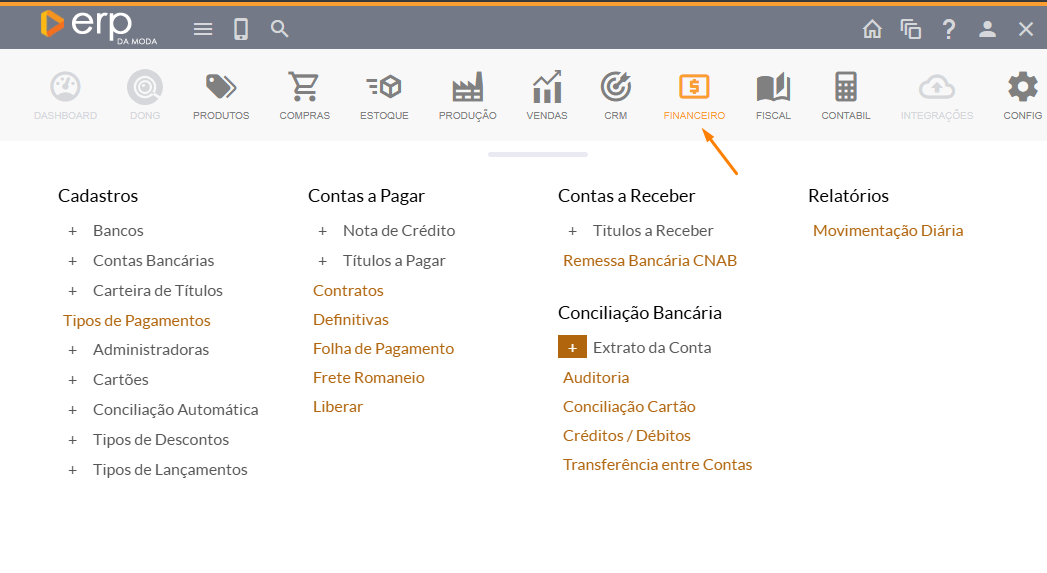The width and height of the screenshot is (1047, 573).
Task: Open the Produção factory module
Action: (x=467, y=89)
